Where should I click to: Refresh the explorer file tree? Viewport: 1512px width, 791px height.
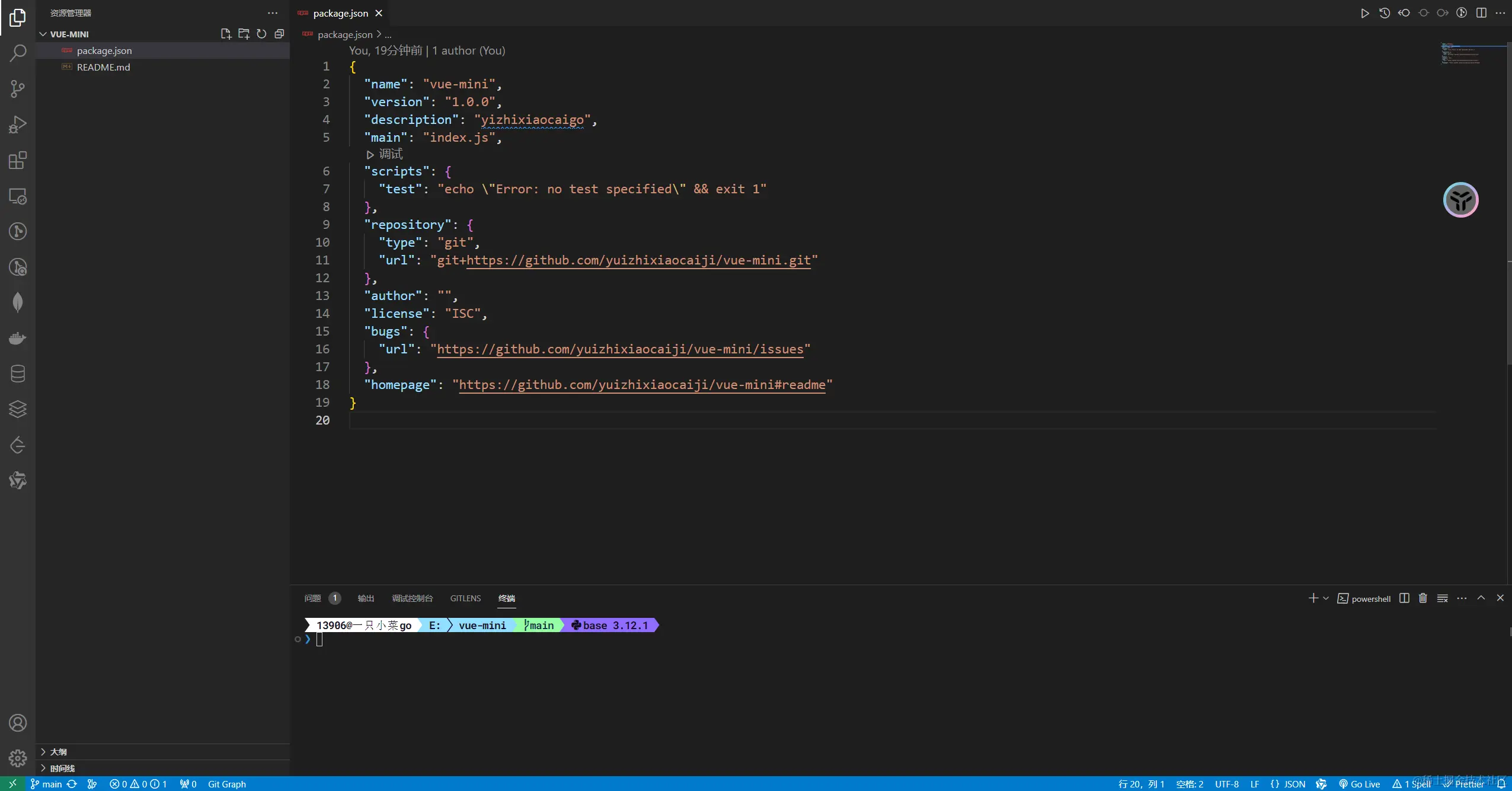pos(261,34)
